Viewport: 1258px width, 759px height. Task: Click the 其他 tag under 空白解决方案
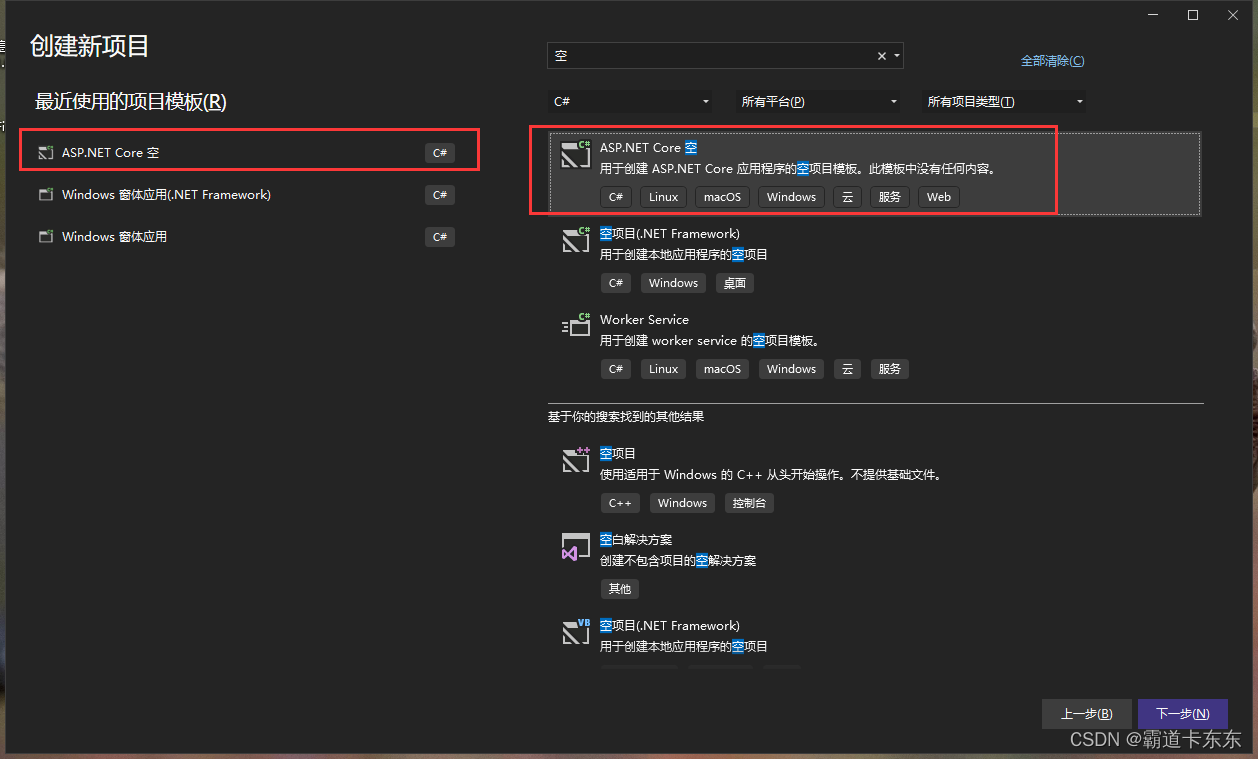tap(620, 589)
